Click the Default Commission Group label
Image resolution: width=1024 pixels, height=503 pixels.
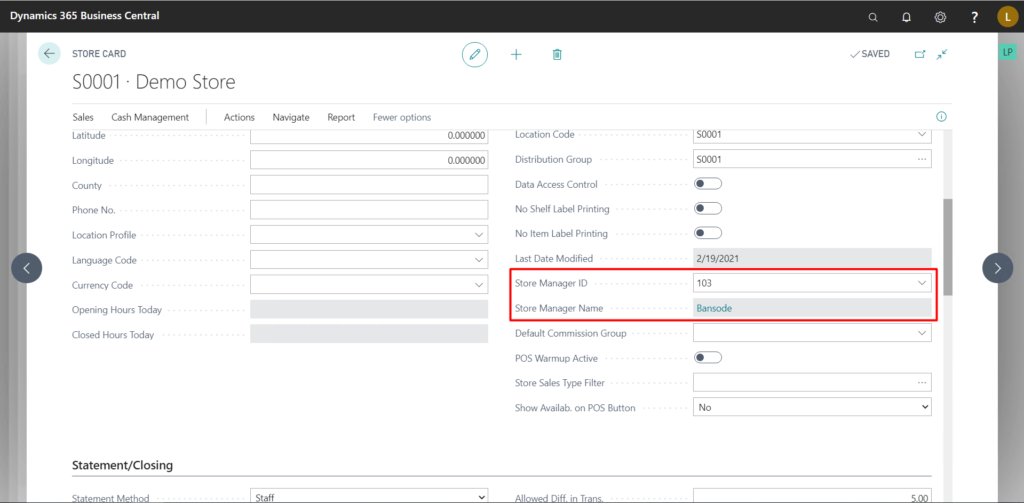click(571, 333)
